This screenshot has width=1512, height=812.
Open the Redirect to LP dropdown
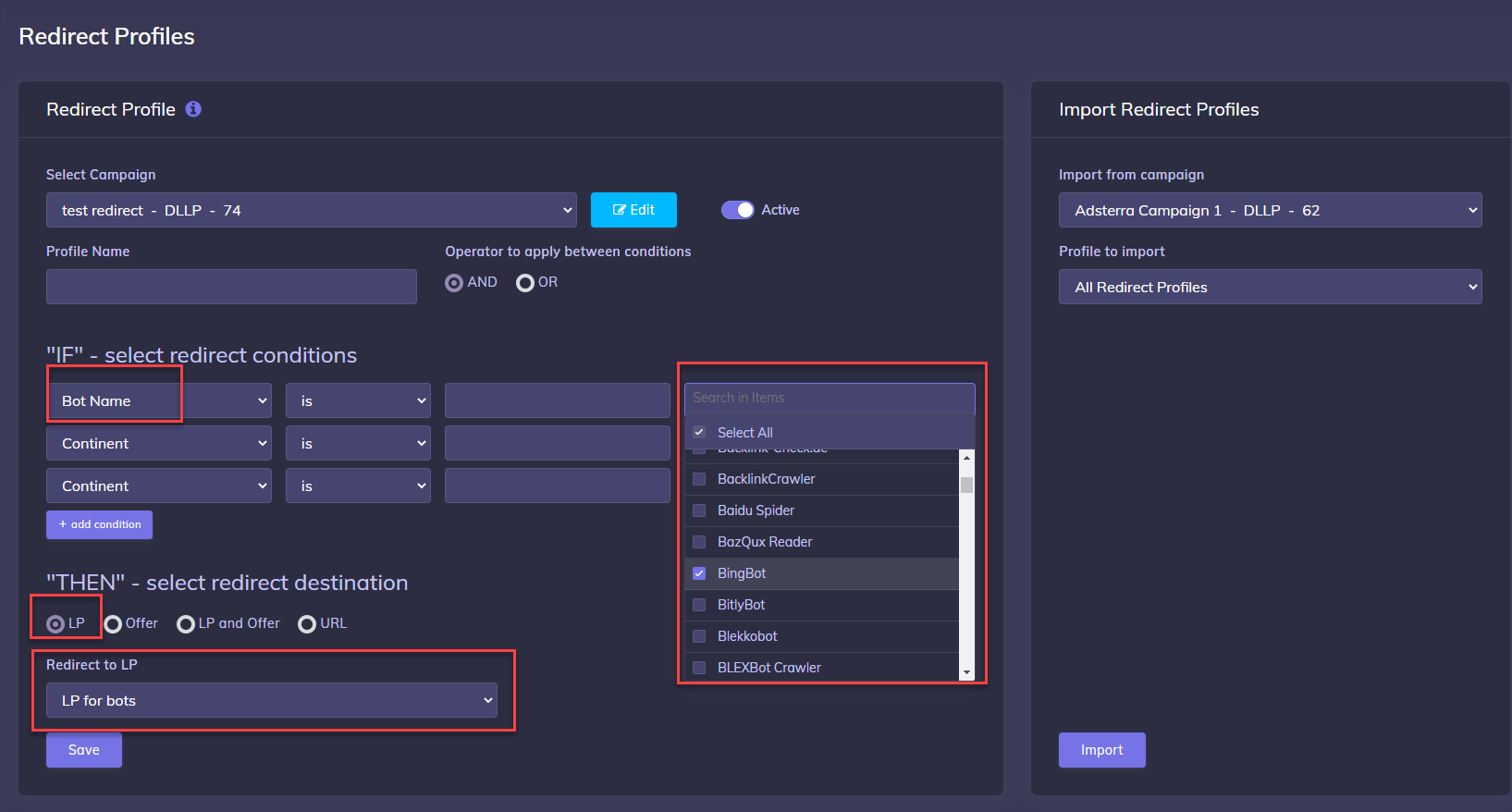272,700
